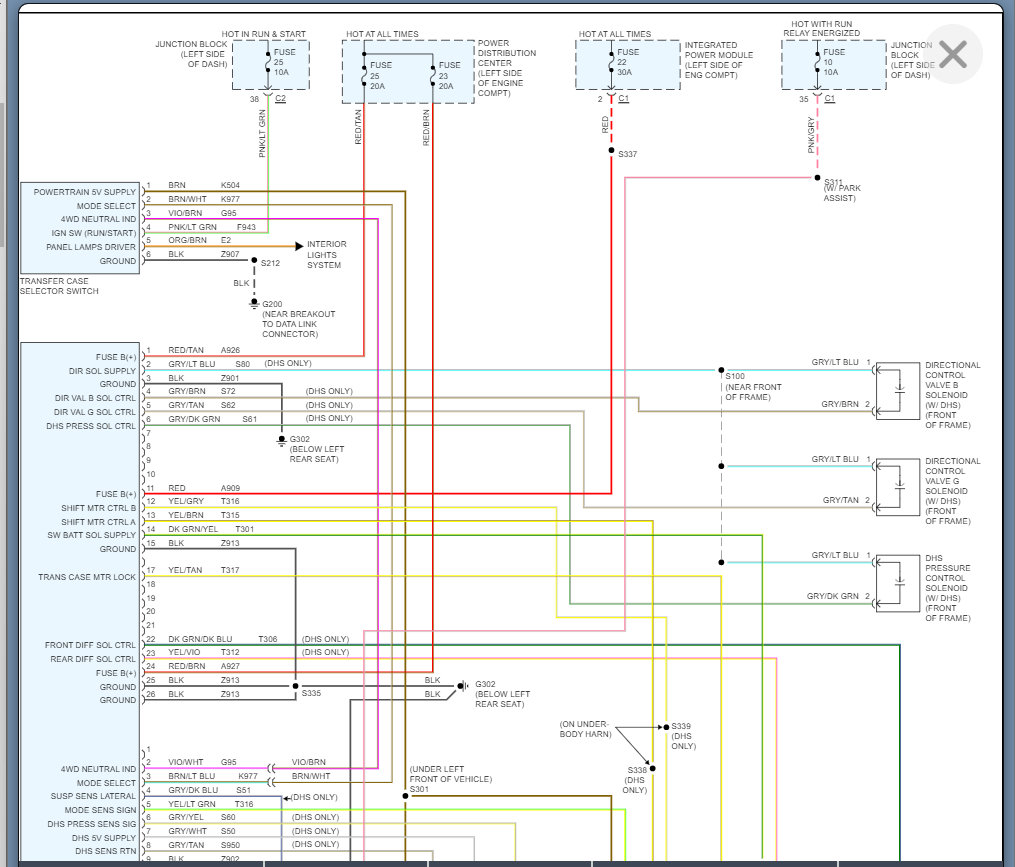1015x867 pixels.
Task: Click "DIR VAL G SOL CTRL" label
Action: 95,412
